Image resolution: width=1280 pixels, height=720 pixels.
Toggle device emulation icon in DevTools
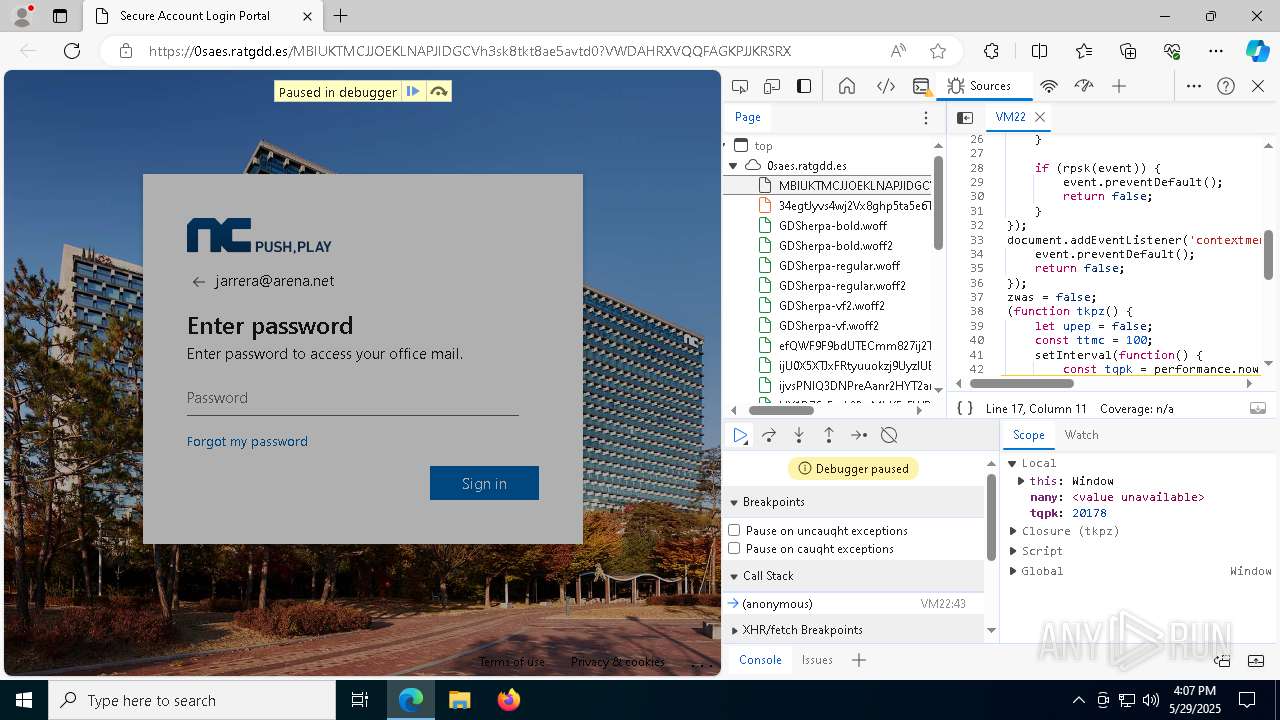[x=772, y=86]
